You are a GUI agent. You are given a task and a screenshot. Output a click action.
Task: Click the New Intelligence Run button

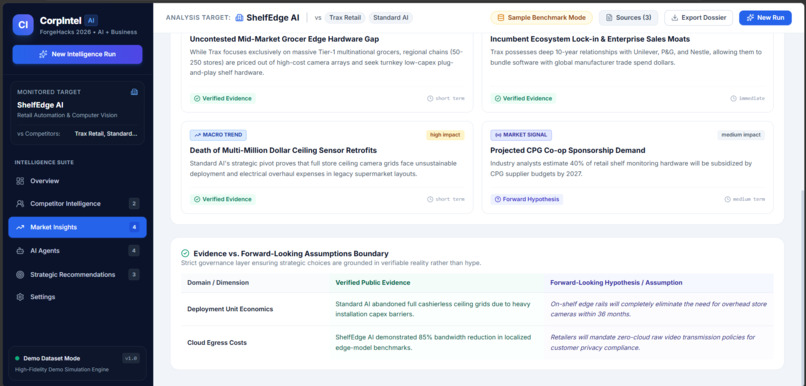point(77,54)
